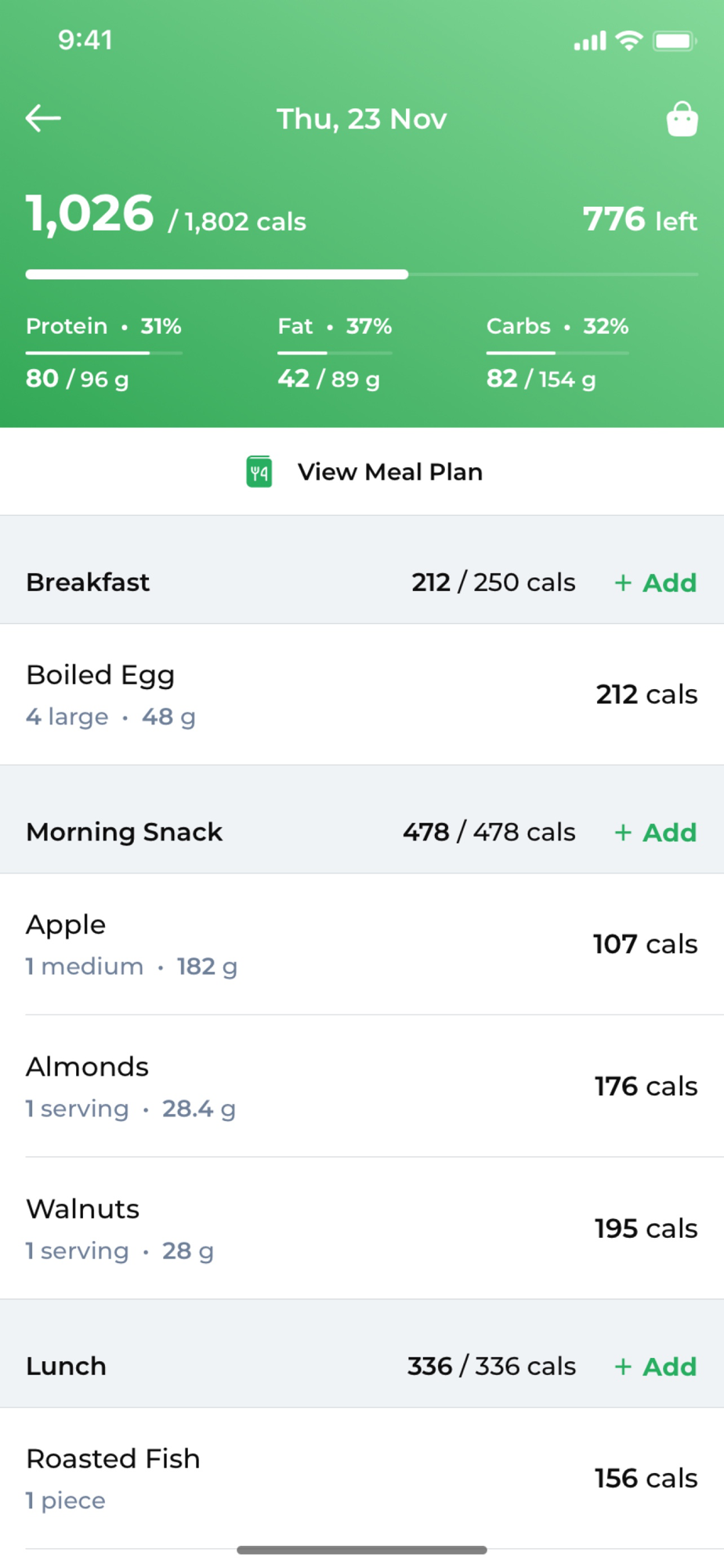
Task: Tap the green meal plan icon
Action: click(259, 472)
